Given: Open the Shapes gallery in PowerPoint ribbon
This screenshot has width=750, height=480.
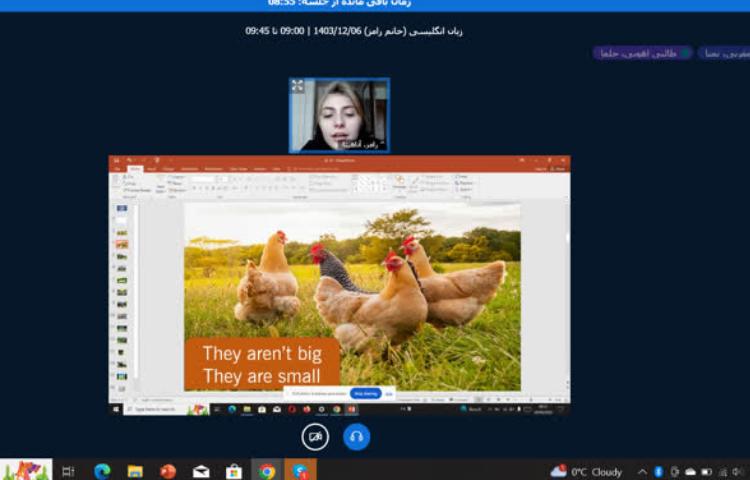Looking at the screenshot, I should (373, 184).
